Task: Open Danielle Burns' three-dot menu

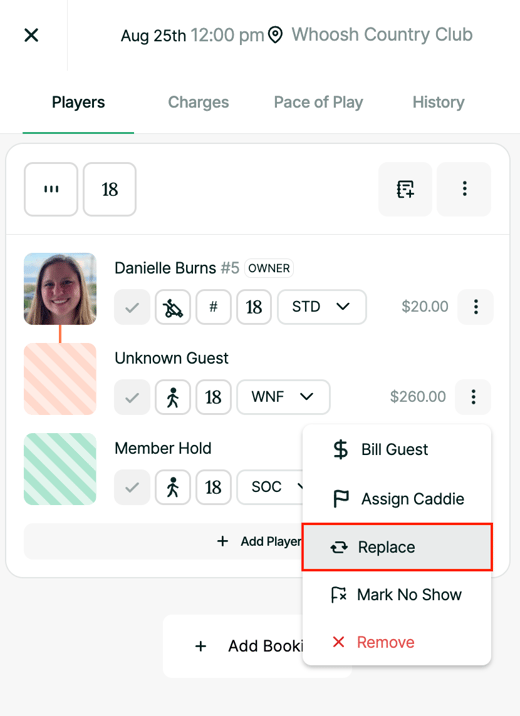Action: point(476,307)
